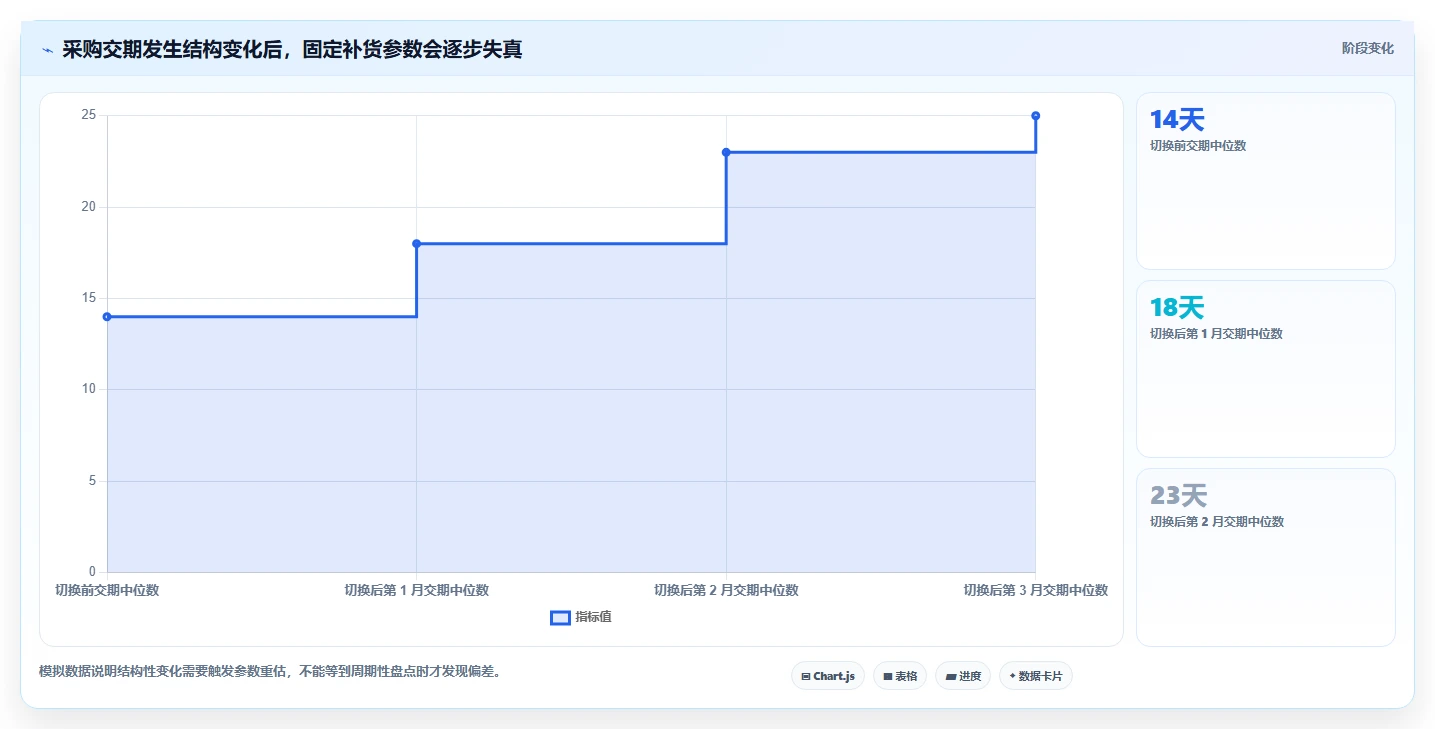Click y-axis value 15
Viewport: 1435px width, 729px height.
89,298
